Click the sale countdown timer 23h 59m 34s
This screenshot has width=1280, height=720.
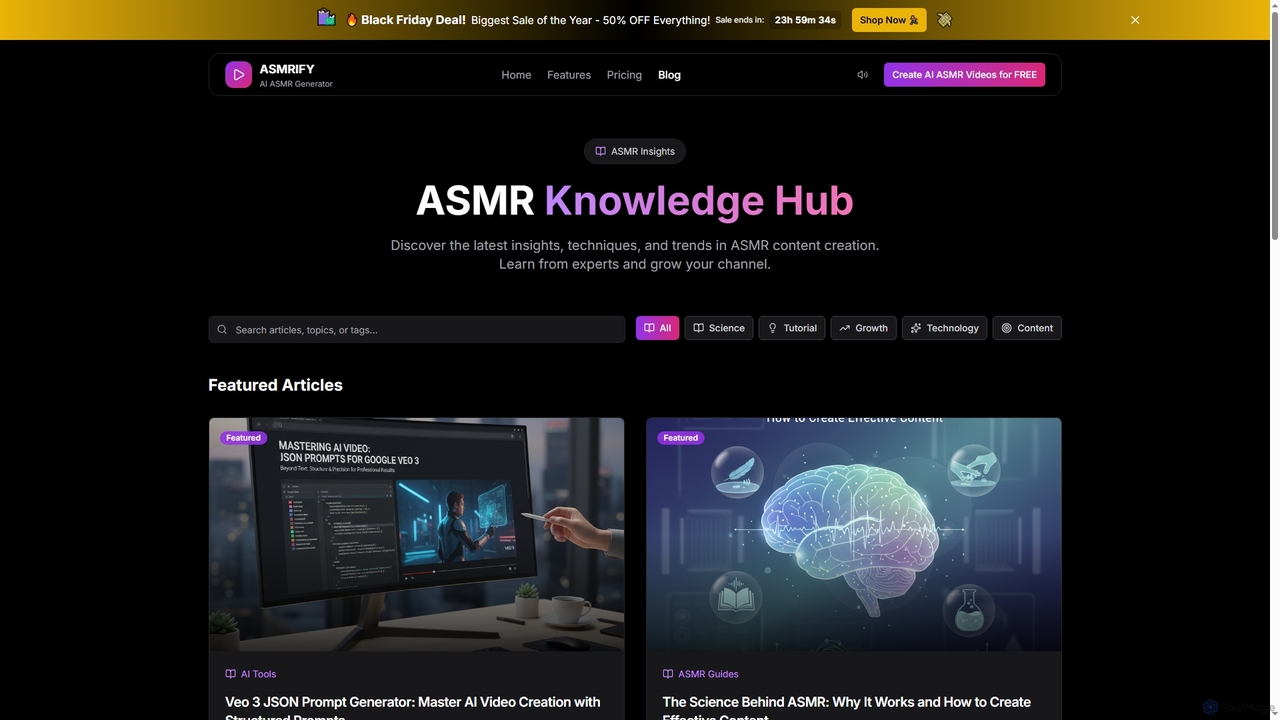coord(805,20)
